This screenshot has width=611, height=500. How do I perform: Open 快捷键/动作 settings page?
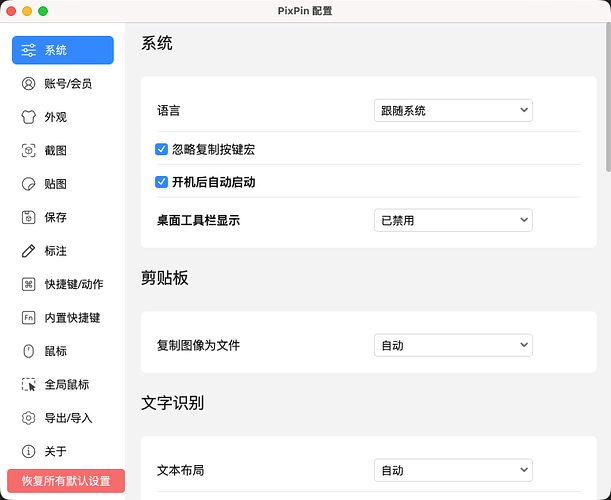coord(63,284)
